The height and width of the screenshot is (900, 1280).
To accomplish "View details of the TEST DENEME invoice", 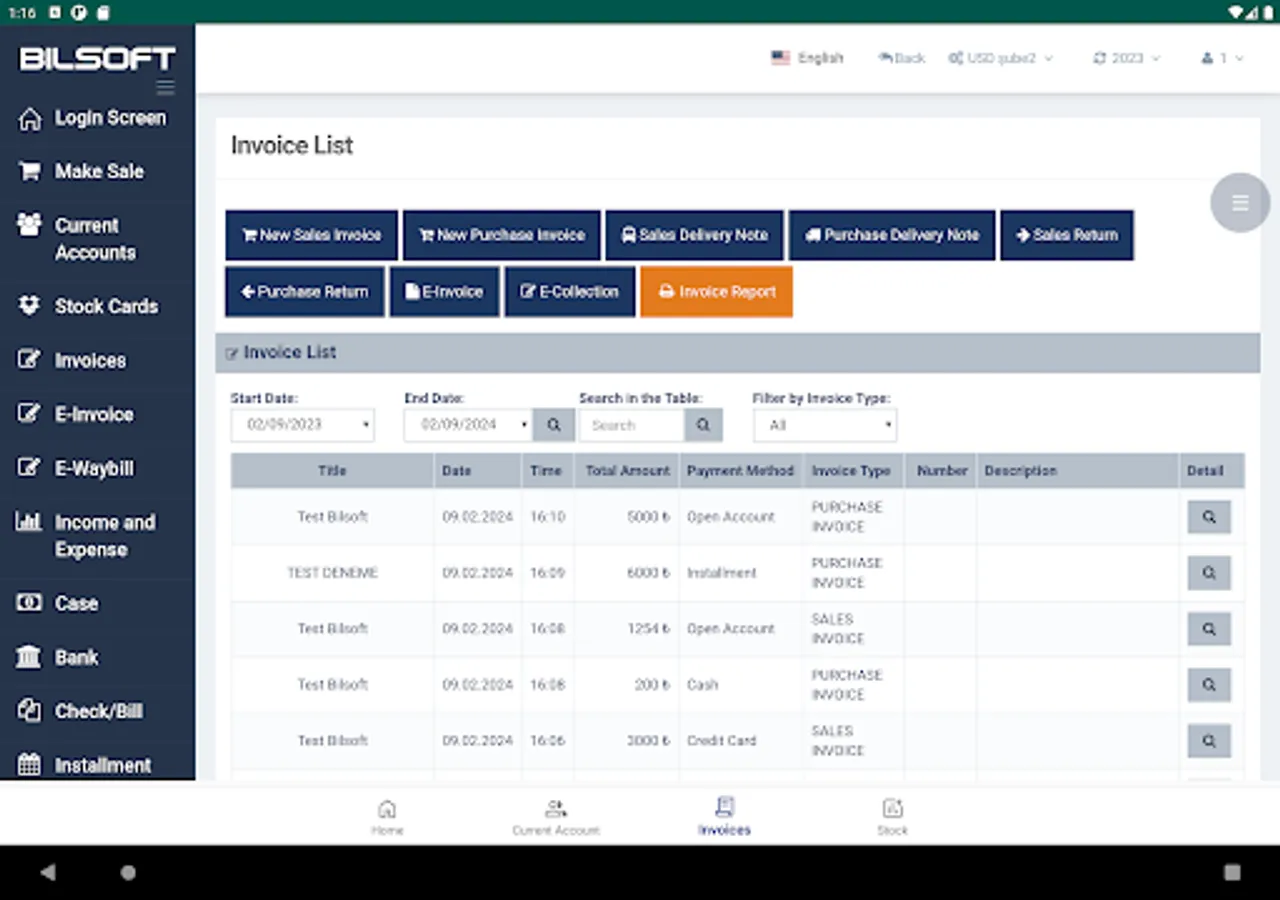I will [1209, 572].
